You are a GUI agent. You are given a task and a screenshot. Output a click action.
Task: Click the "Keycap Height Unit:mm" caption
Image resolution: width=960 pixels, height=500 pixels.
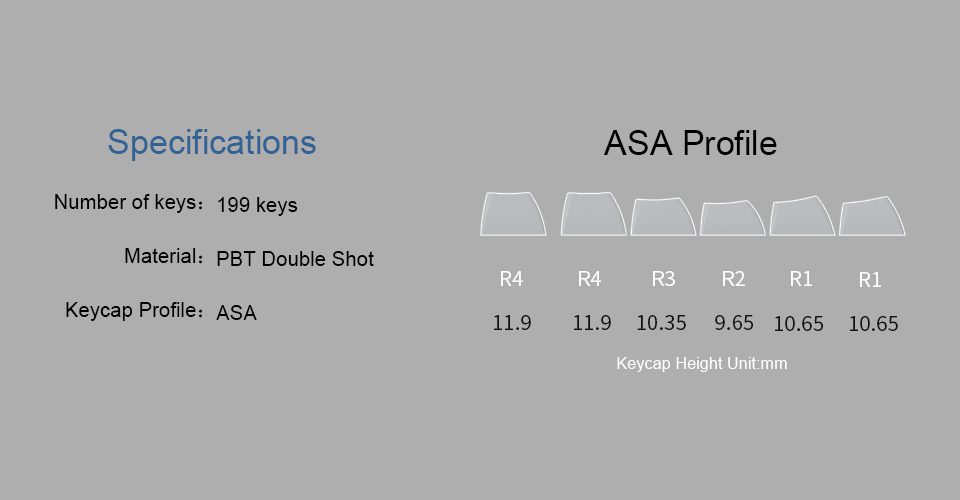[x=702, y=364]
